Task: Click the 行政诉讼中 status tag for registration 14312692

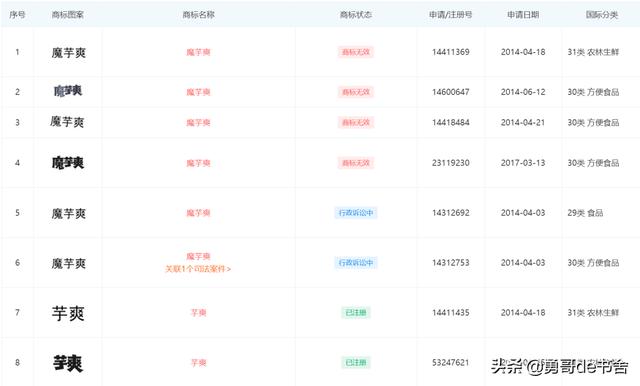Action: coord(356,213)
